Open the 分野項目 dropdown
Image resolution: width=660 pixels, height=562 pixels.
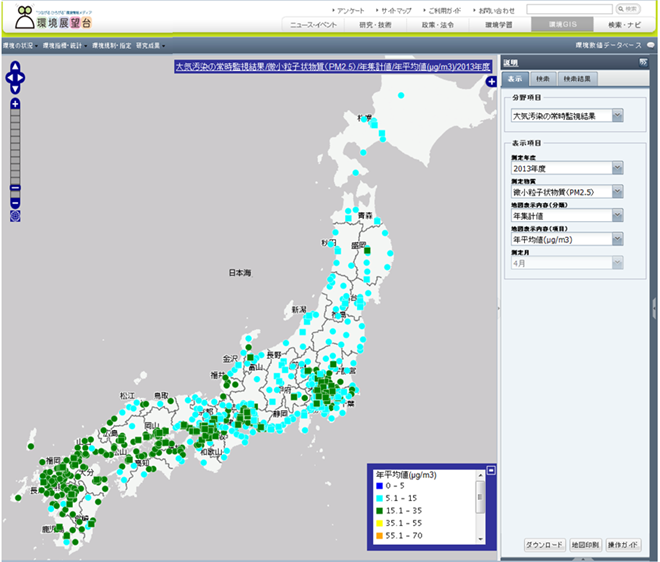pos(617,116)
